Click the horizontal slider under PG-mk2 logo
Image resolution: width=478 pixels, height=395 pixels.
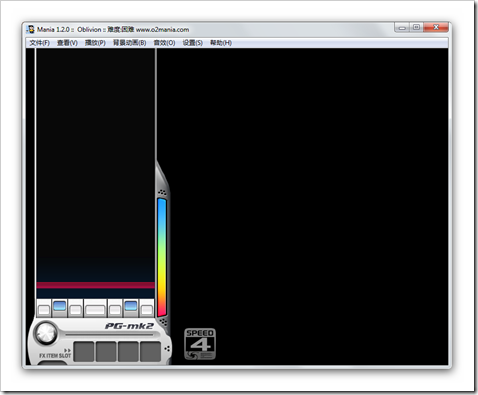tap(109, 334)
